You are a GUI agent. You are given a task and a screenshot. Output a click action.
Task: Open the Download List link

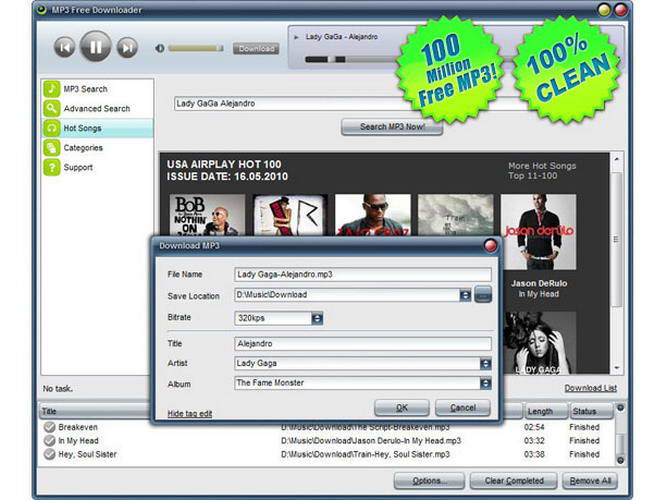[x=590, y=388]
